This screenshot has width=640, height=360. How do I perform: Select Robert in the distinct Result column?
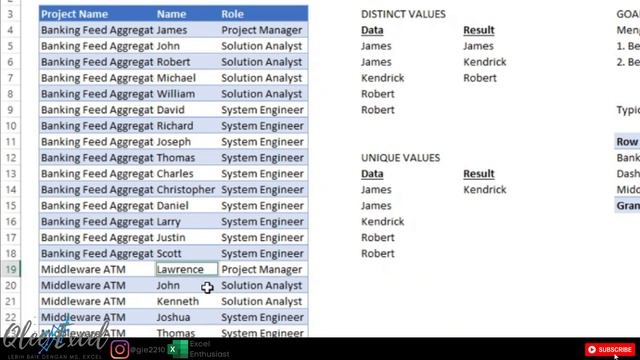[x=480, y=78]
